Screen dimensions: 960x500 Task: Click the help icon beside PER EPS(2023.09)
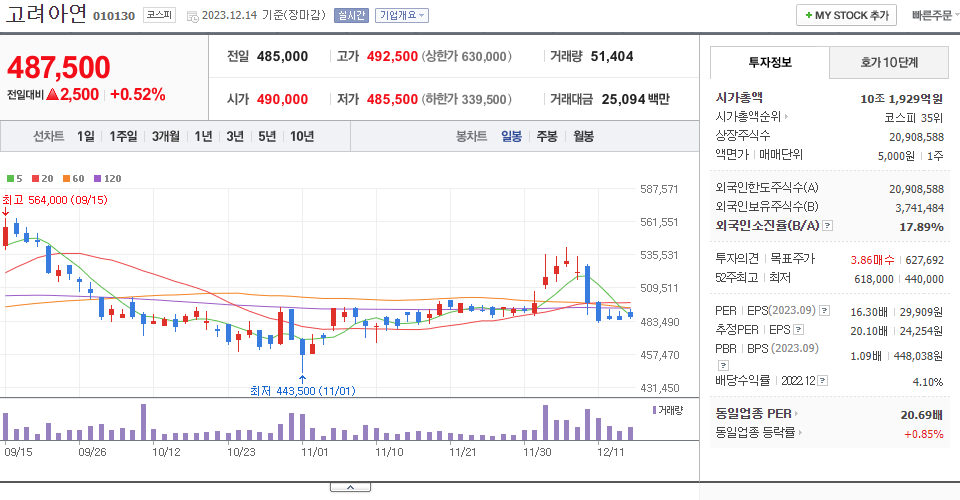pos(825,311)
